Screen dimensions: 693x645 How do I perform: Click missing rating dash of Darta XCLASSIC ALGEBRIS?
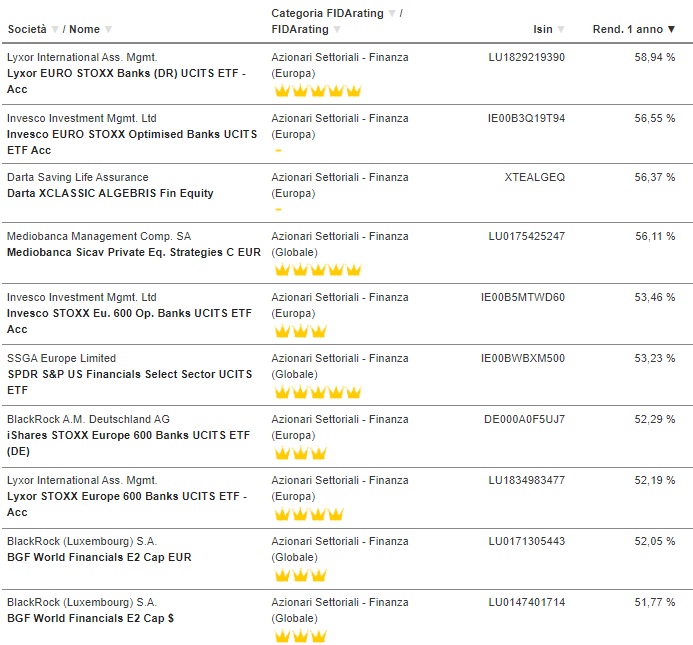click(x=278, y=210)
